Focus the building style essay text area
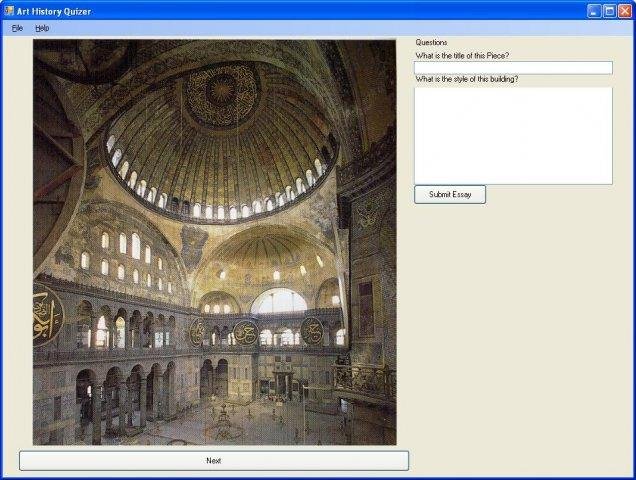This screenshot has height=480, width=636. click(513, 136)
